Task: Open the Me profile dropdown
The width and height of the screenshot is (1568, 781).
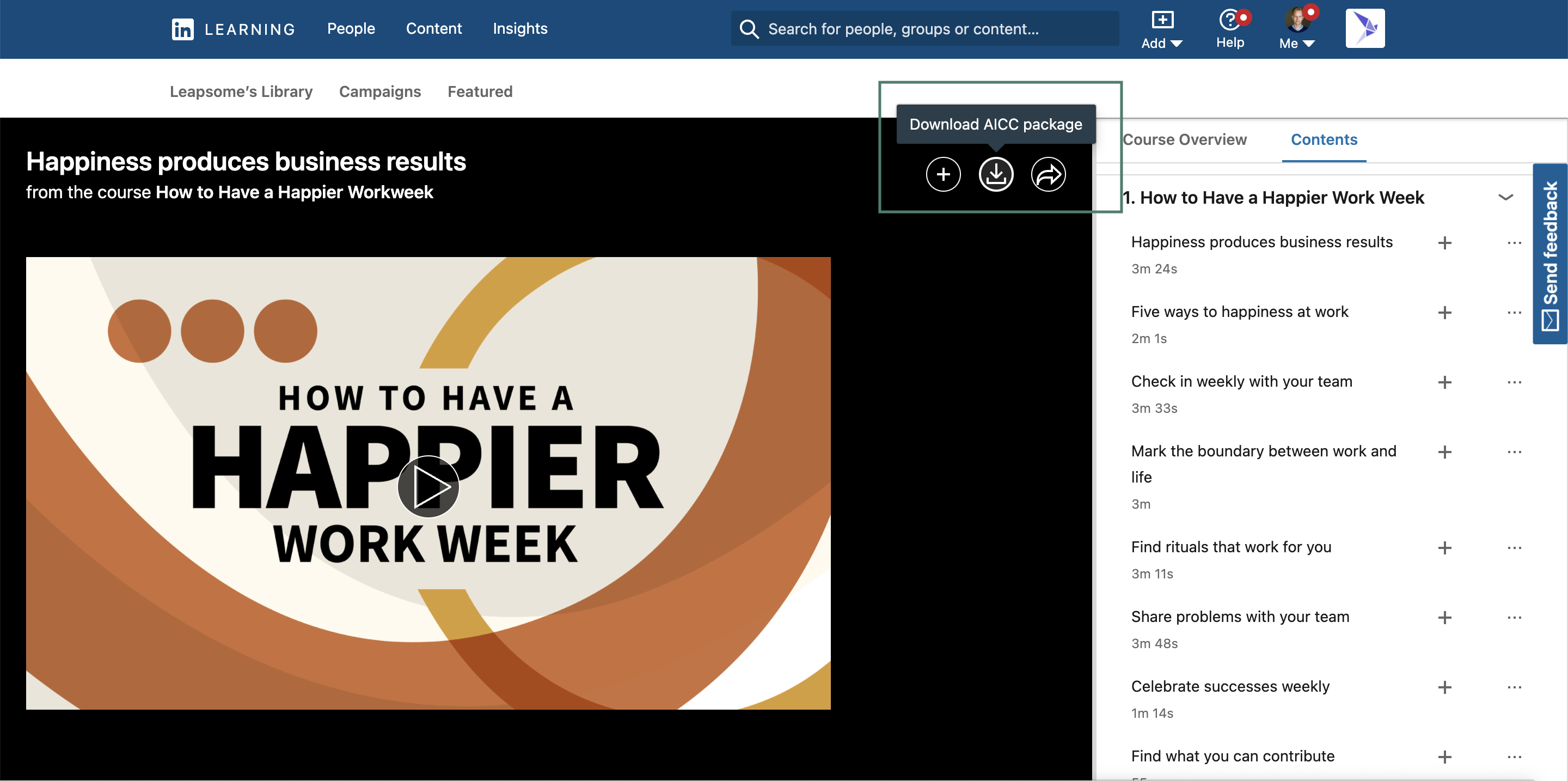Action: coord(1297,29)
